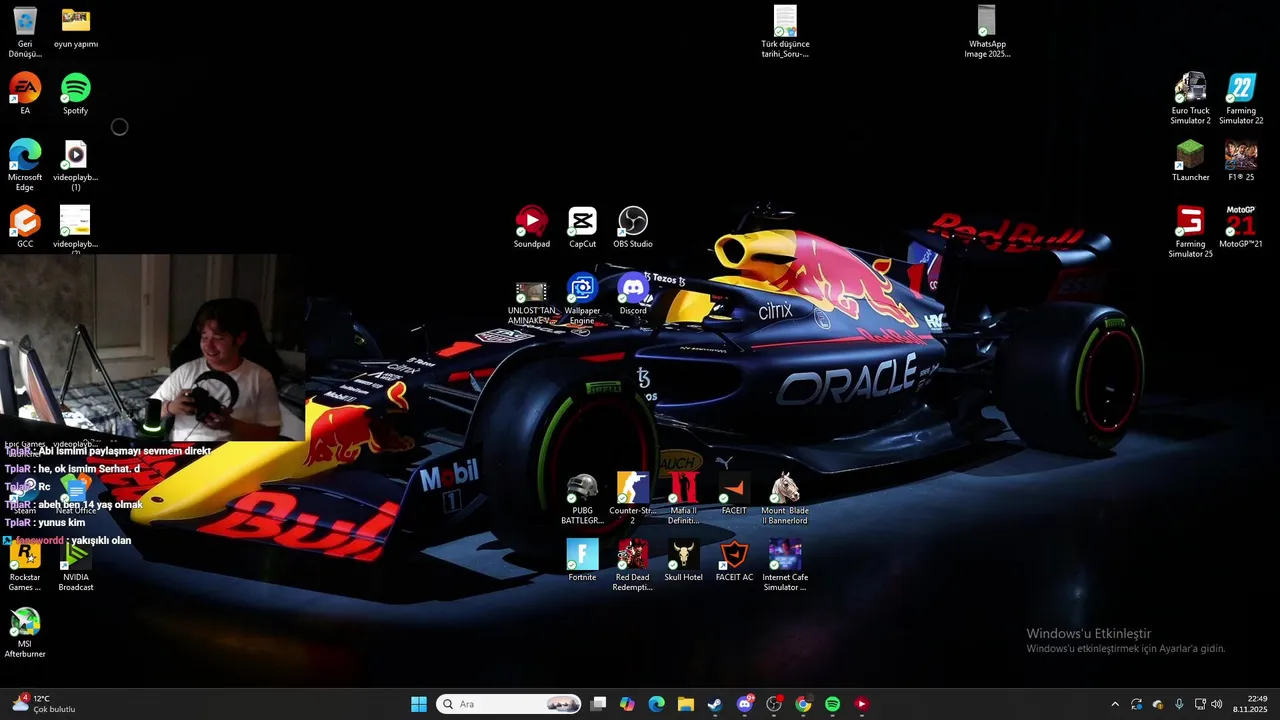
Task: Open the clock showing 22:49 date panel
Action: [1250, 704]
